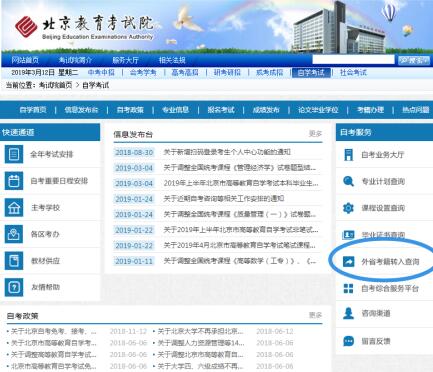
Task: Open the 研考研招 tab
Action: click(227, 72)
